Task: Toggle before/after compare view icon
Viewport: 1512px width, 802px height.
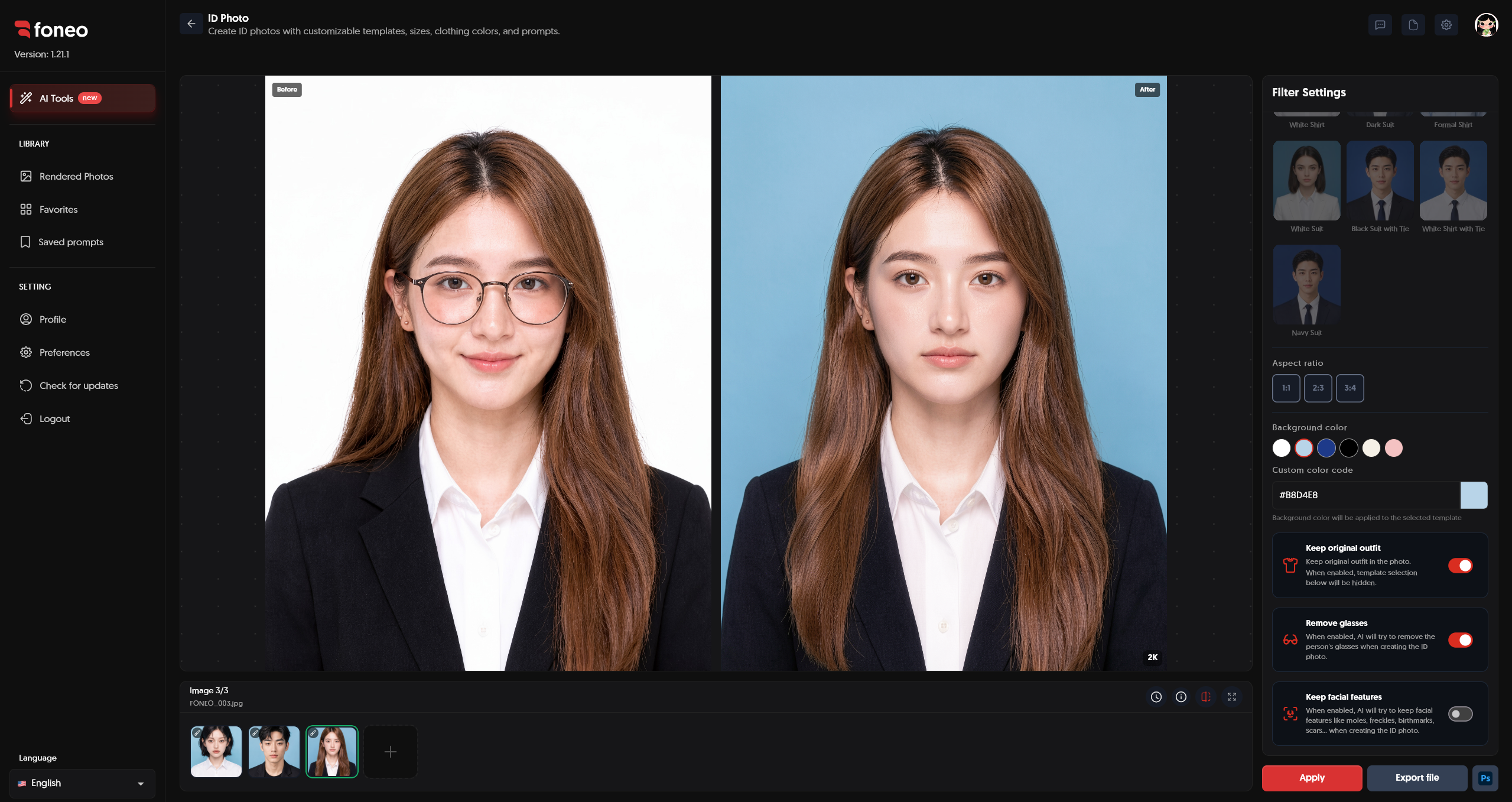Action: pyautogui.click(x=1206, y=697)
